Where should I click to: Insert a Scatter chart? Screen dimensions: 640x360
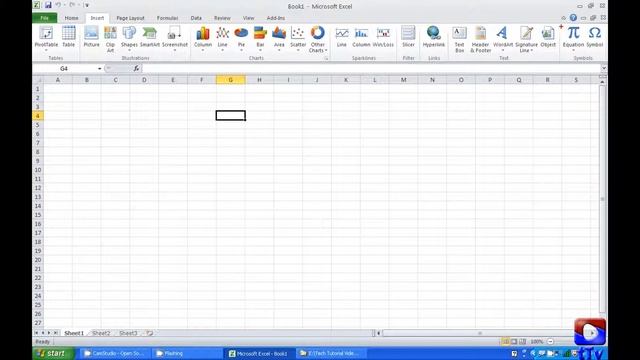point(298,38)
